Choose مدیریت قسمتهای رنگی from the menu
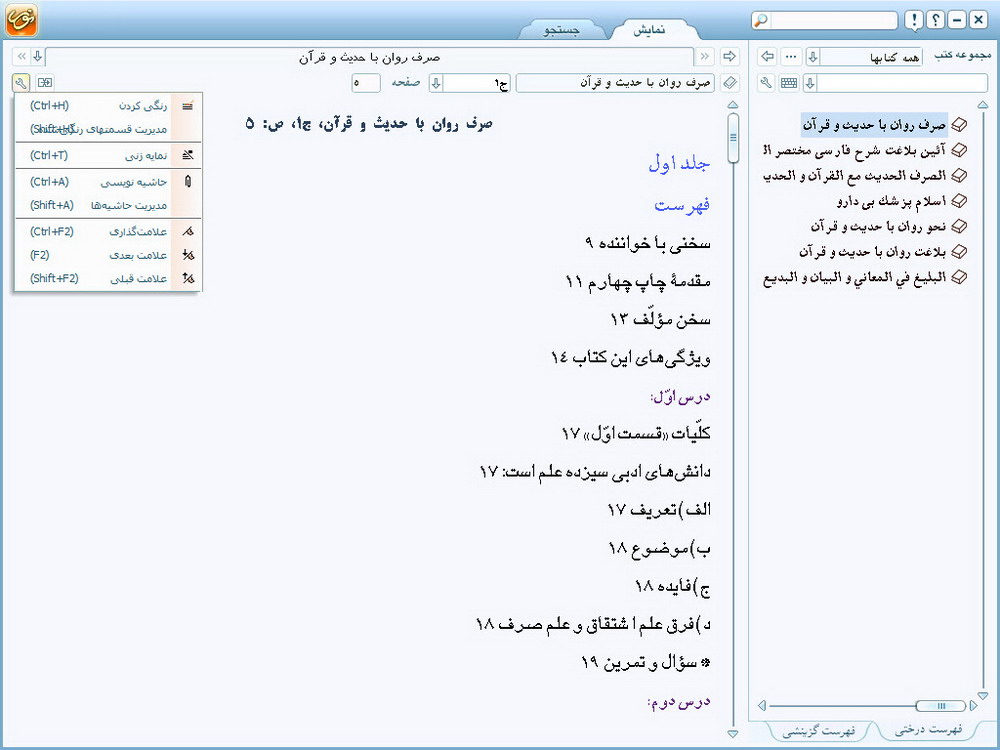 click(x=108, y=129)
